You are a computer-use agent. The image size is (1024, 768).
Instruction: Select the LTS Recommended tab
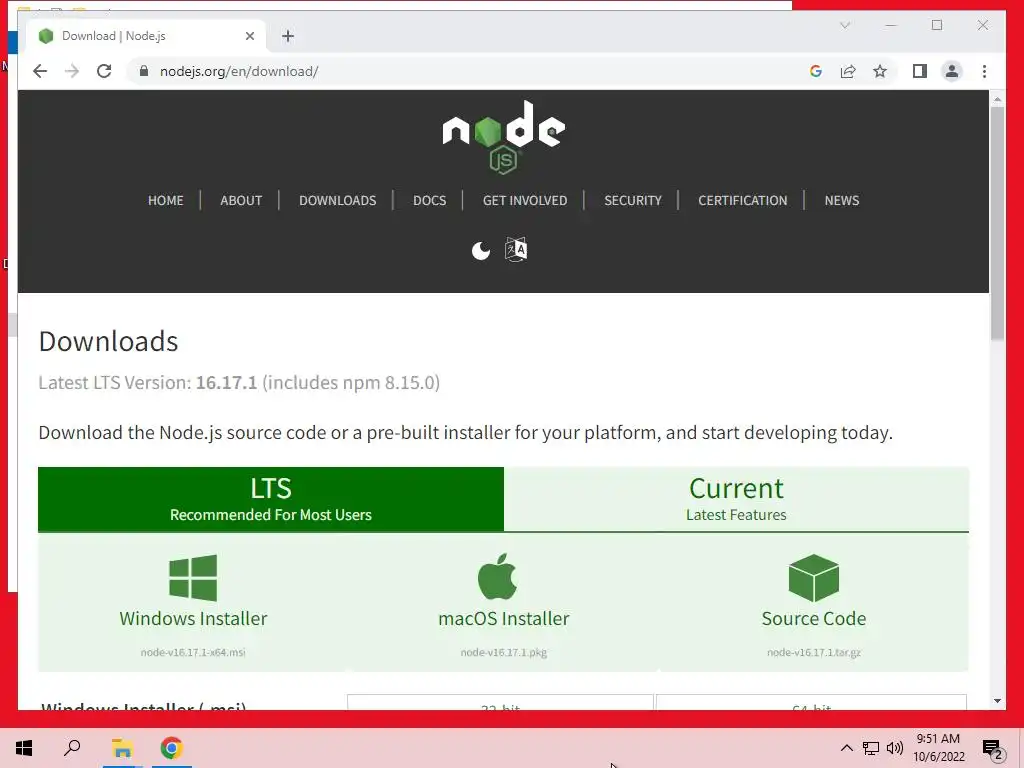tap(271, 499)
